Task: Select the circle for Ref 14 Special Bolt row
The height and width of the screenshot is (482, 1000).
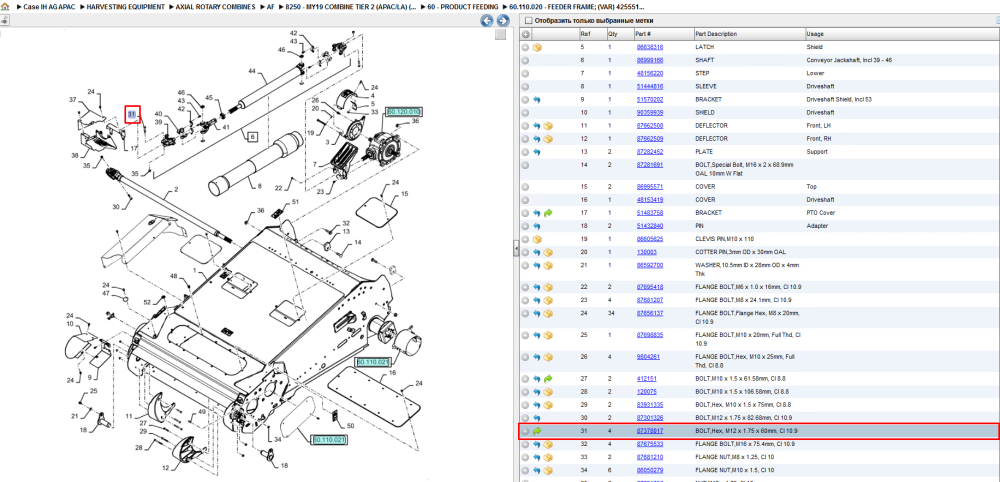Action: pyautogui.click(x=526, y=165)
